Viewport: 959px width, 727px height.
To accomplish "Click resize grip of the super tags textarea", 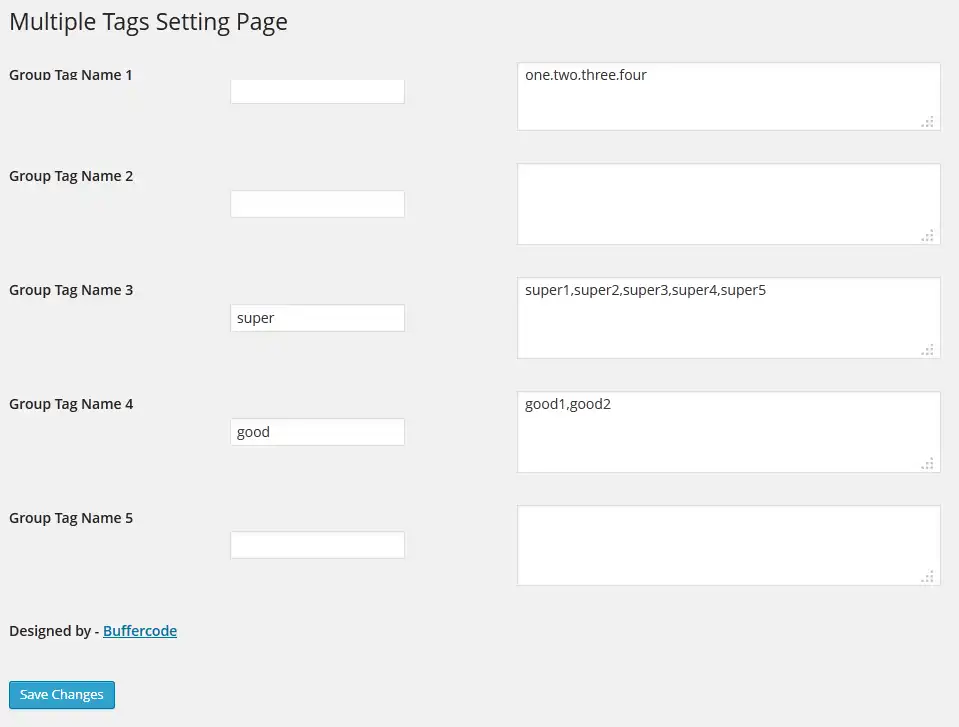I will click(928, 350).
